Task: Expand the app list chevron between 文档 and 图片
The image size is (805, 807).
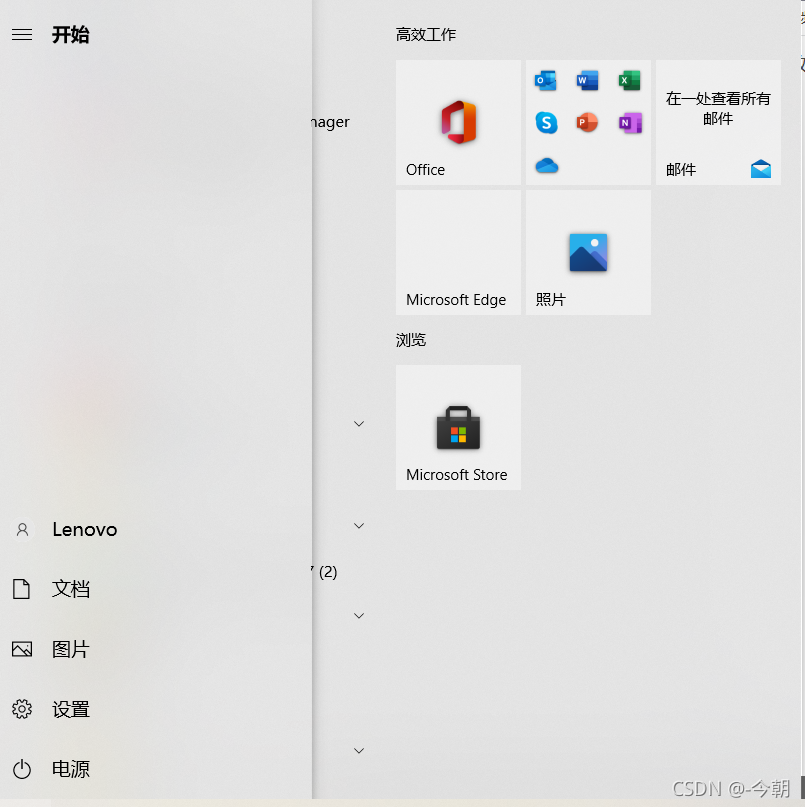Action: tap(359, 616)
